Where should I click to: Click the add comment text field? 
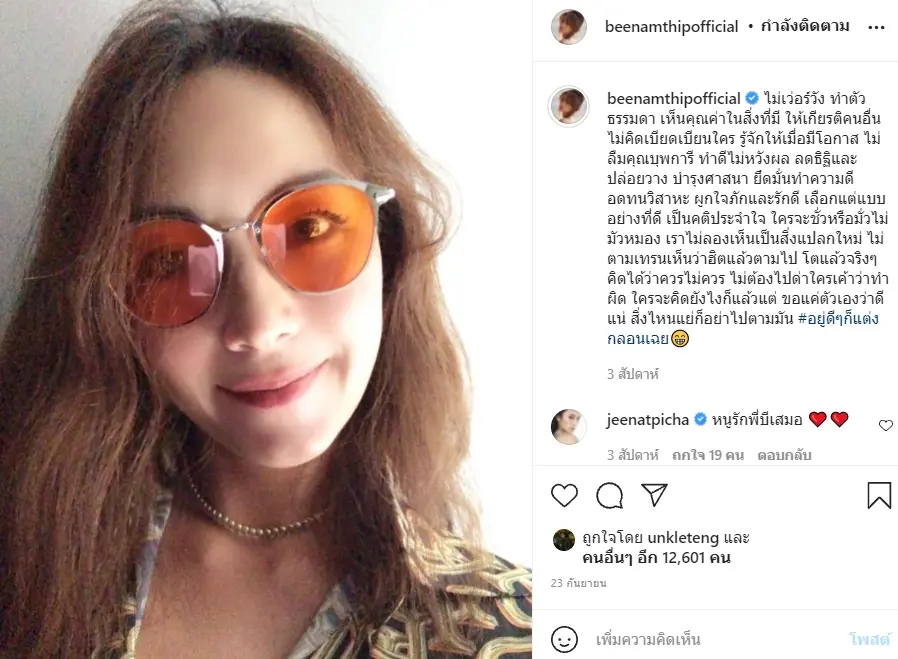click(x=710, y=639)
